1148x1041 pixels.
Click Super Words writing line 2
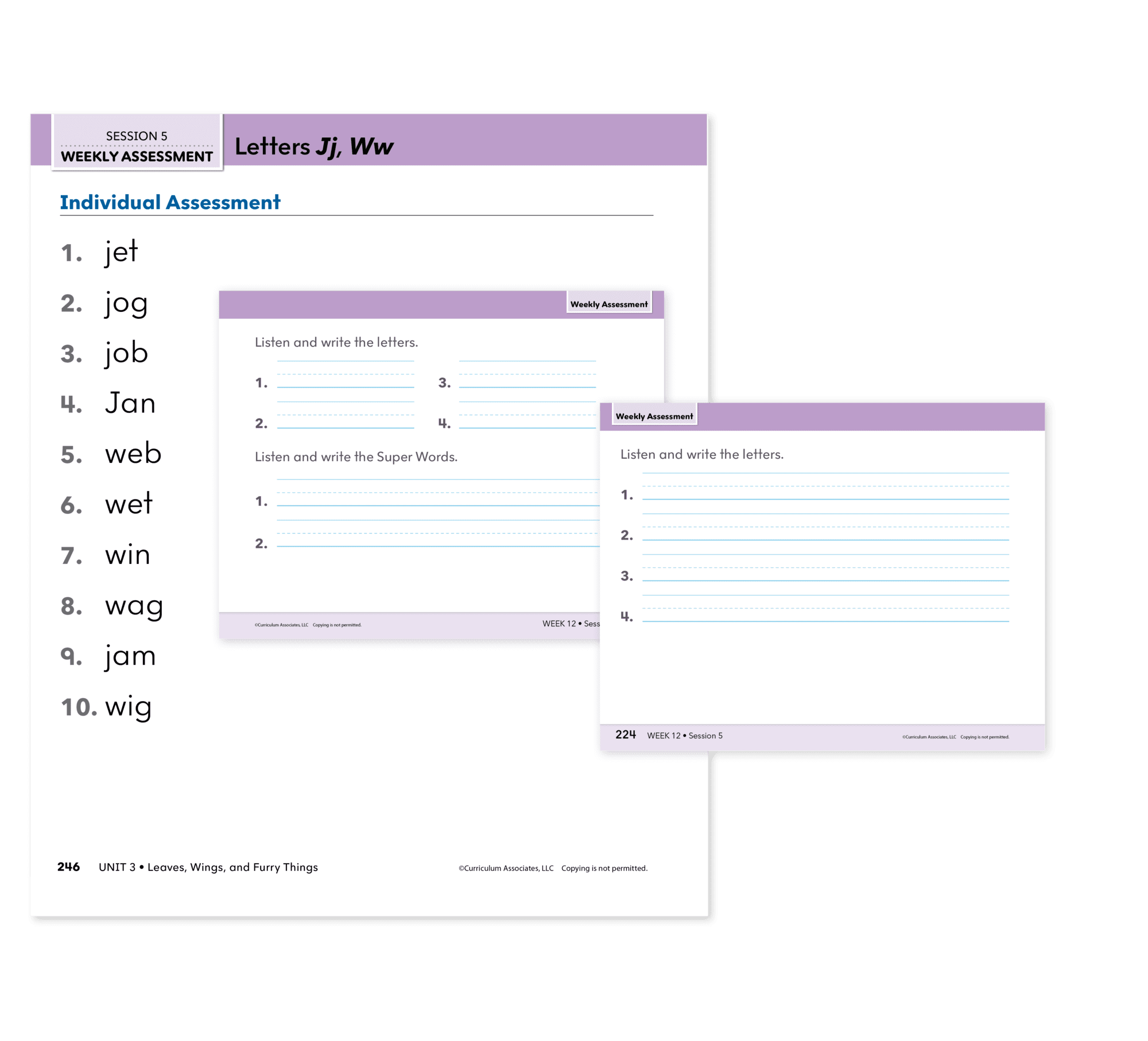pos(439,533)
